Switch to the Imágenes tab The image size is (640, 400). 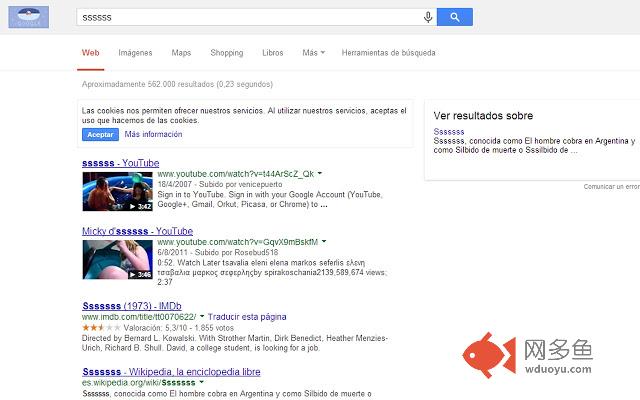(135, 53)
